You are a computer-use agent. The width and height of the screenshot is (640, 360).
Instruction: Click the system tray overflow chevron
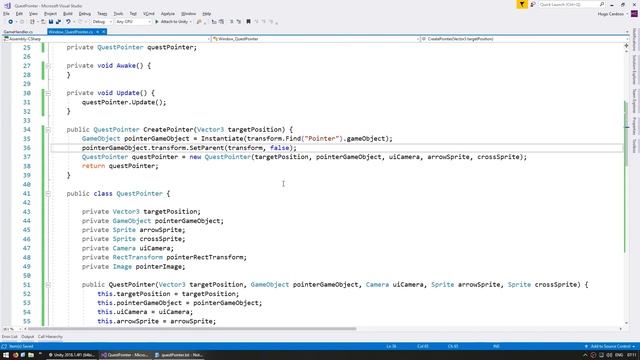point(585,355)
